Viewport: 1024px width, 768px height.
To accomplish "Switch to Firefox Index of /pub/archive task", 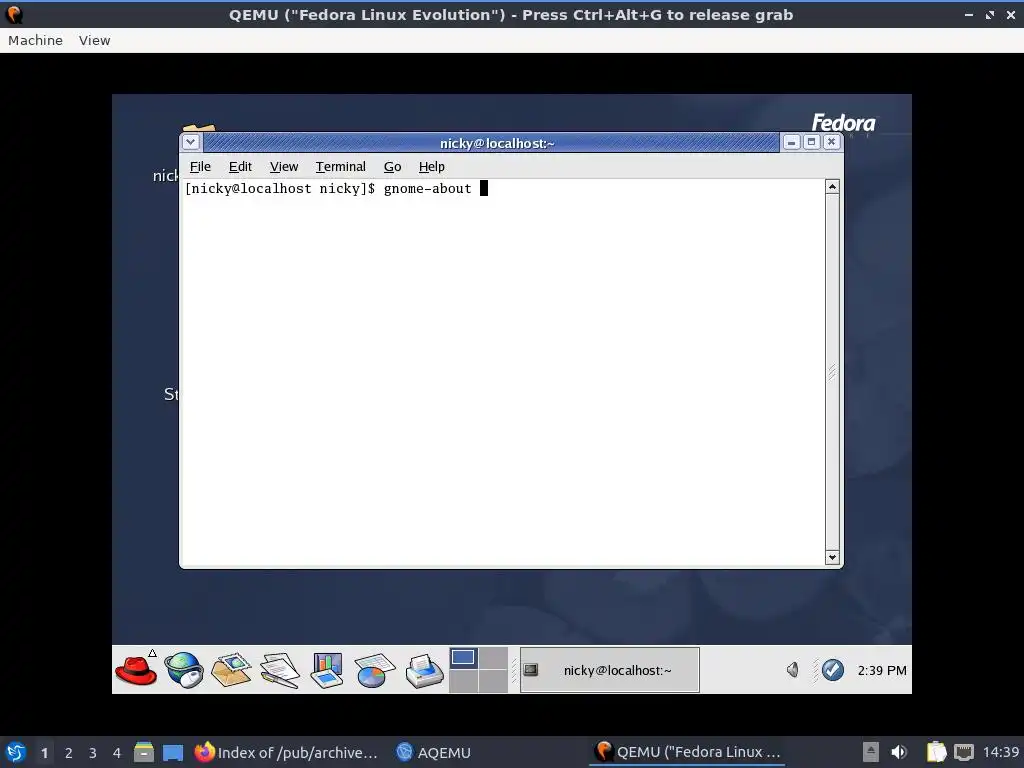I will (x=286, y=752).
